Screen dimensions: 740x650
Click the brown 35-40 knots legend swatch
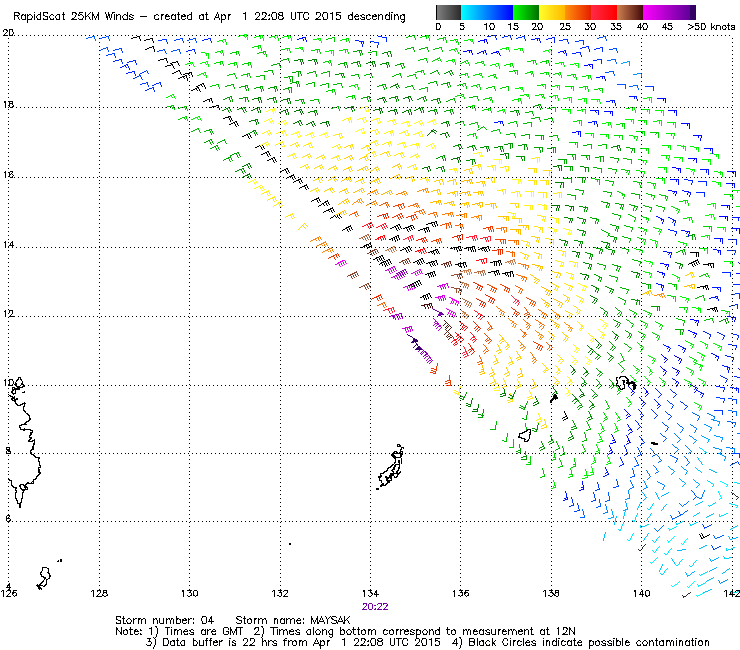[x=630, y=12]
